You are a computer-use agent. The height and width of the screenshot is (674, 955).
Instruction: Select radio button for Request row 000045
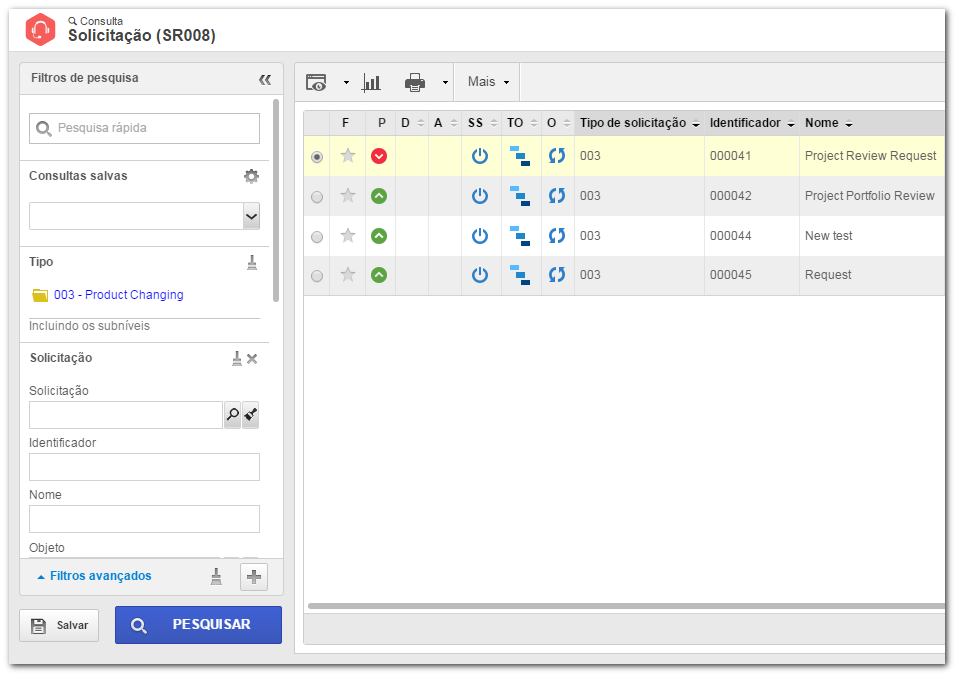317,276
